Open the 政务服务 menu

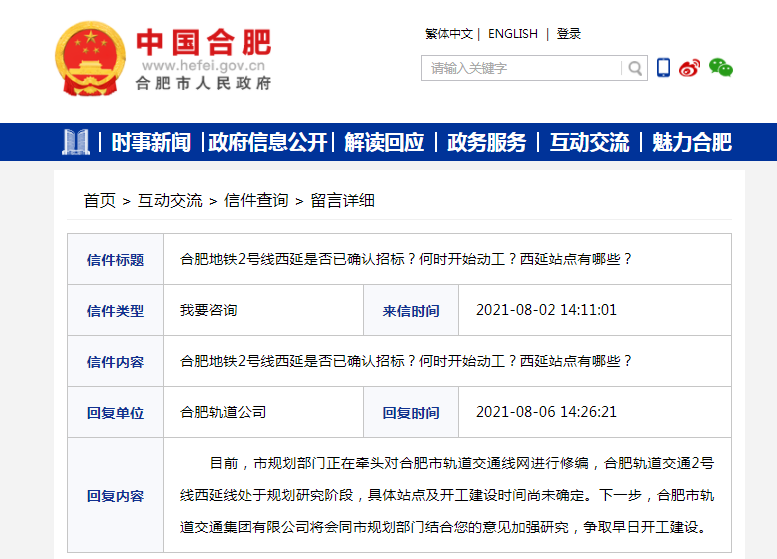(487, 142)
